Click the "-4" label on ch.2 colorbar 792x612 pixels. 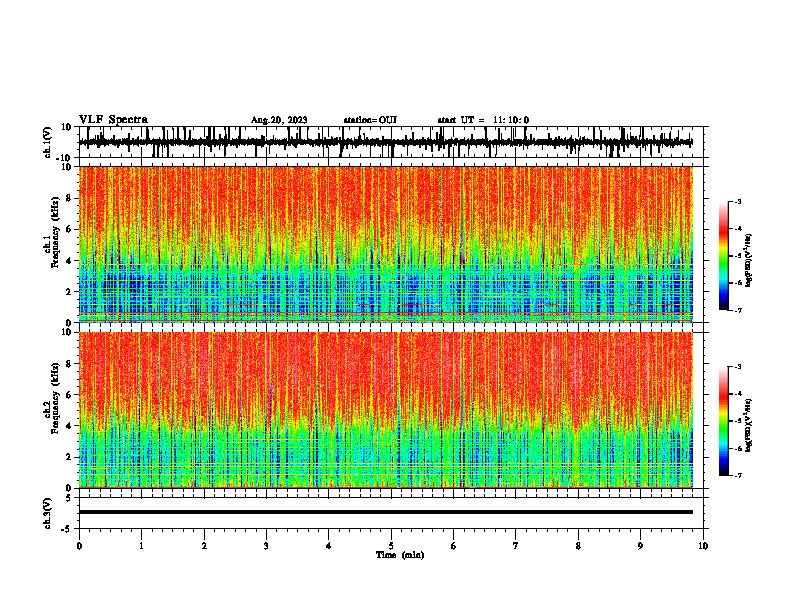(737, 394)
